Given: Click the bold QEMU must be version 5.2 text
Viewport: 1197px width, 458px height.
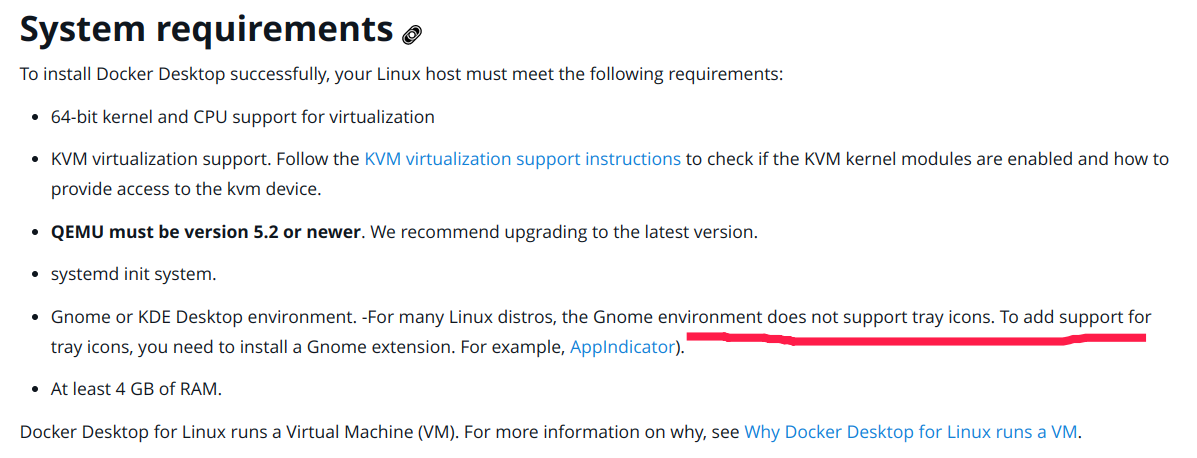Looking at the screenshot, I should 205,232.
